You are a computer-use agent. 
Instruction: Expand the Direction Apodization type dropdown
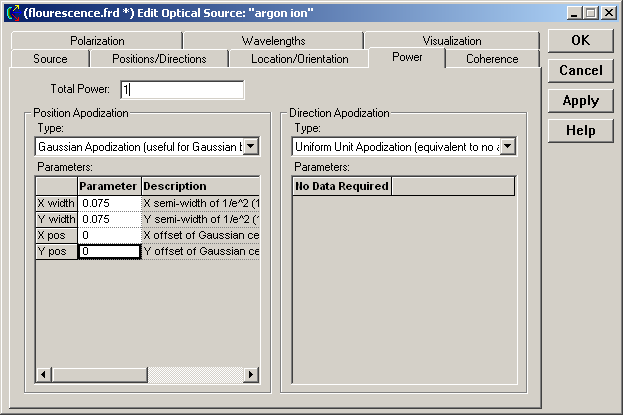pyautogui.click(x=507, y=147)
